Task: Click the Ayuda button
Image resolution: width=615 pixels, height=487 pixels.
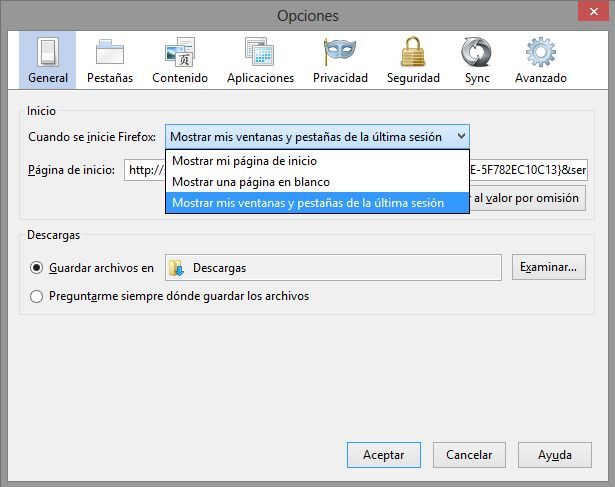Action: point(555,455)
